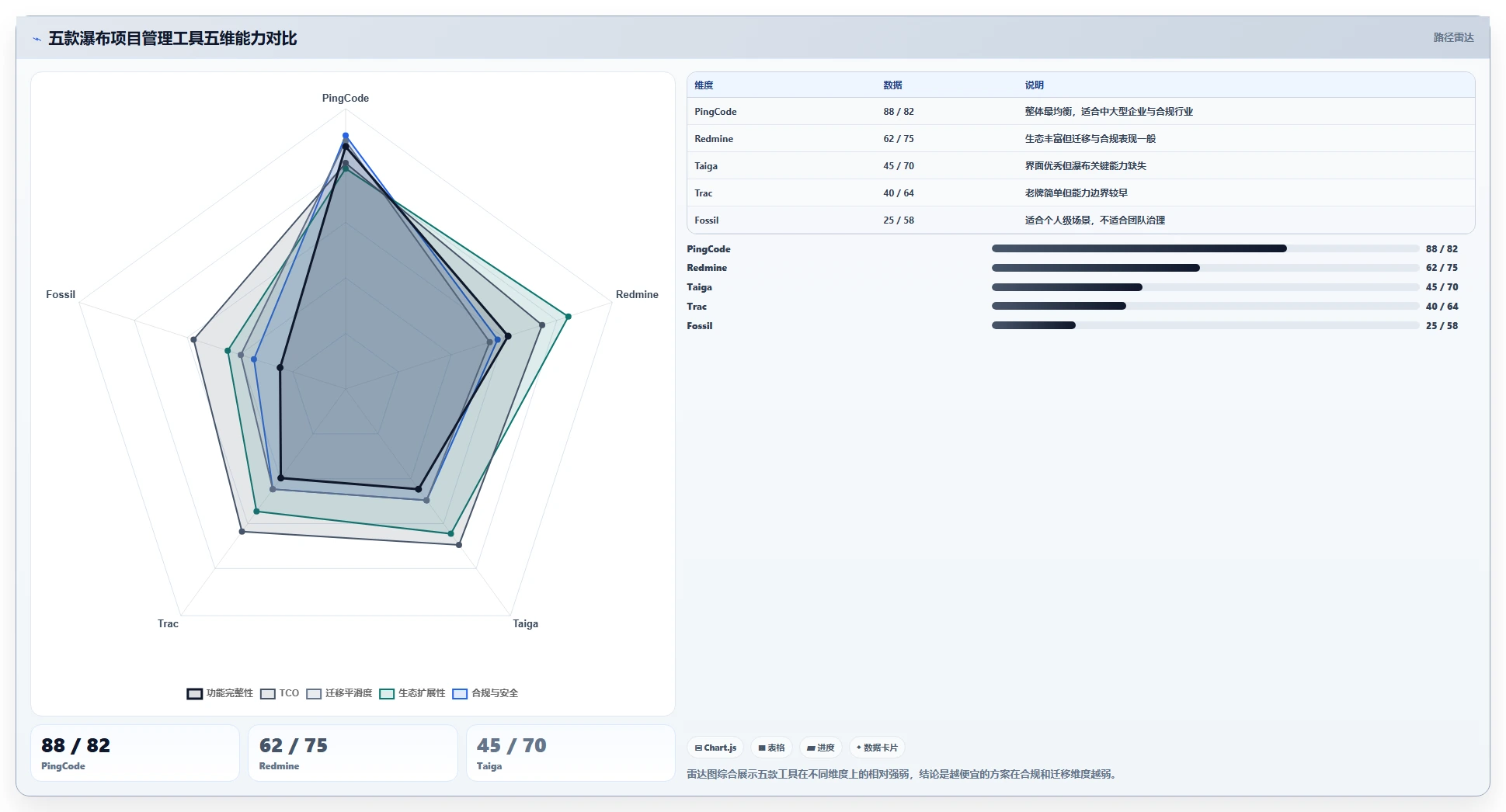Click table value 45 / 70

coord(899,166)
